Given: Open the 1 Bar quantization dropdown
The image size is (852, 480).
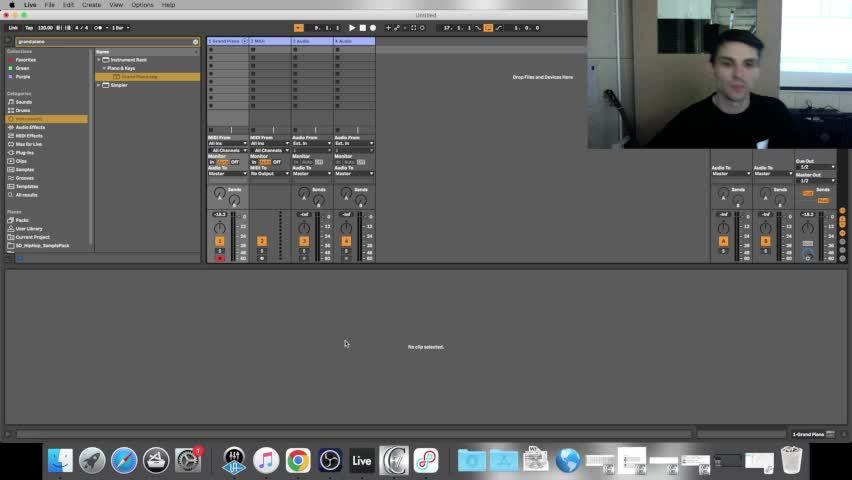Looking at the screenshot, I should (x=121, y=28).
